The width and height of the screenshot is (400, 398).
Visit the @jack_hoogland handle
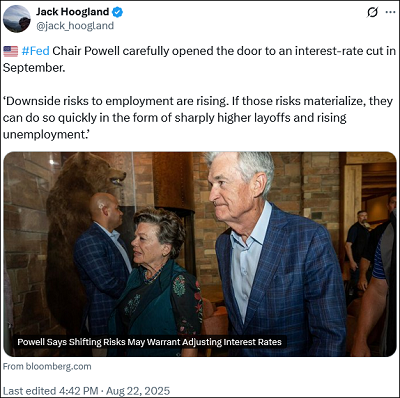tap(75, 26)
